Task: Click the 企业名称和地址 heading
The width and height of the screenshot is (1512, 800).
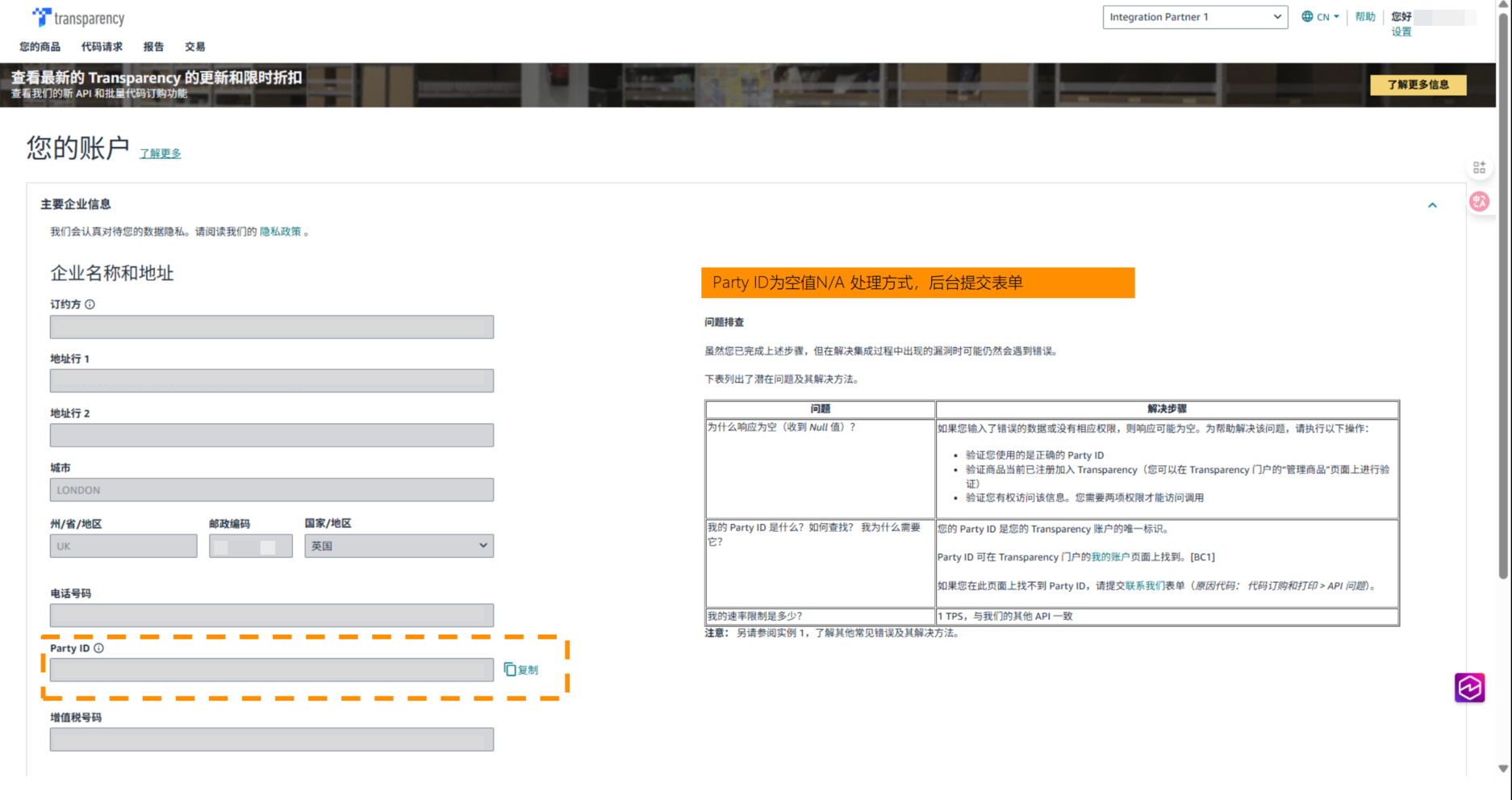Action: [112, 273]
